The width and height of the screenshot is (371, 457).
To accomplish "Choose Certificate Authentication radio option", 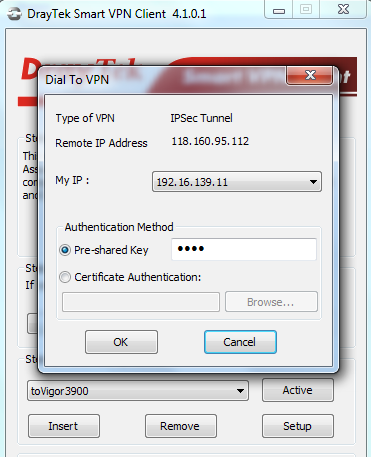I will point(65,277).
